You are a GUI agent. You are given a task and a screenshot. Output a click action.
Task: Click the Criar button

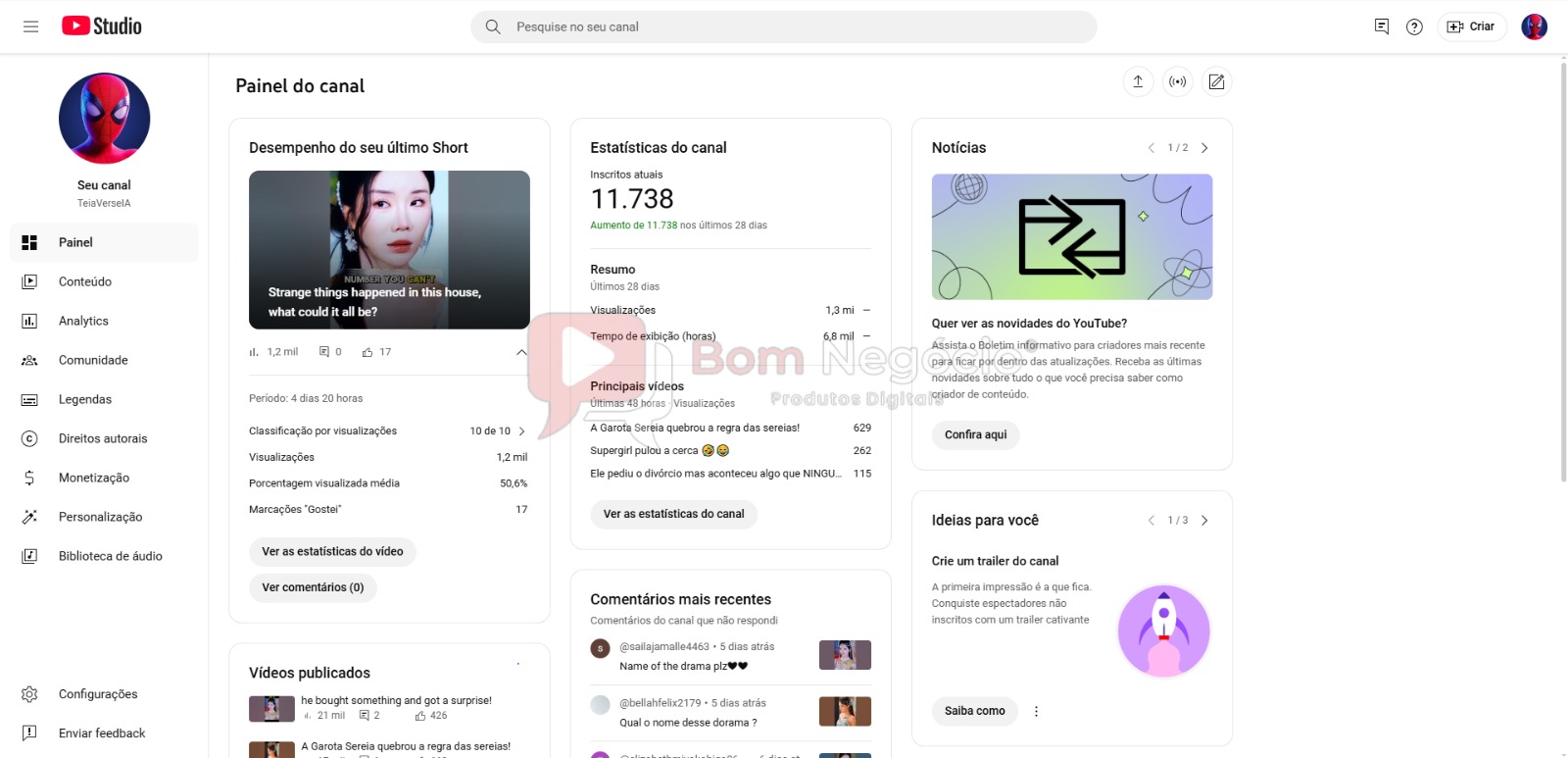tap(1472, 26)
